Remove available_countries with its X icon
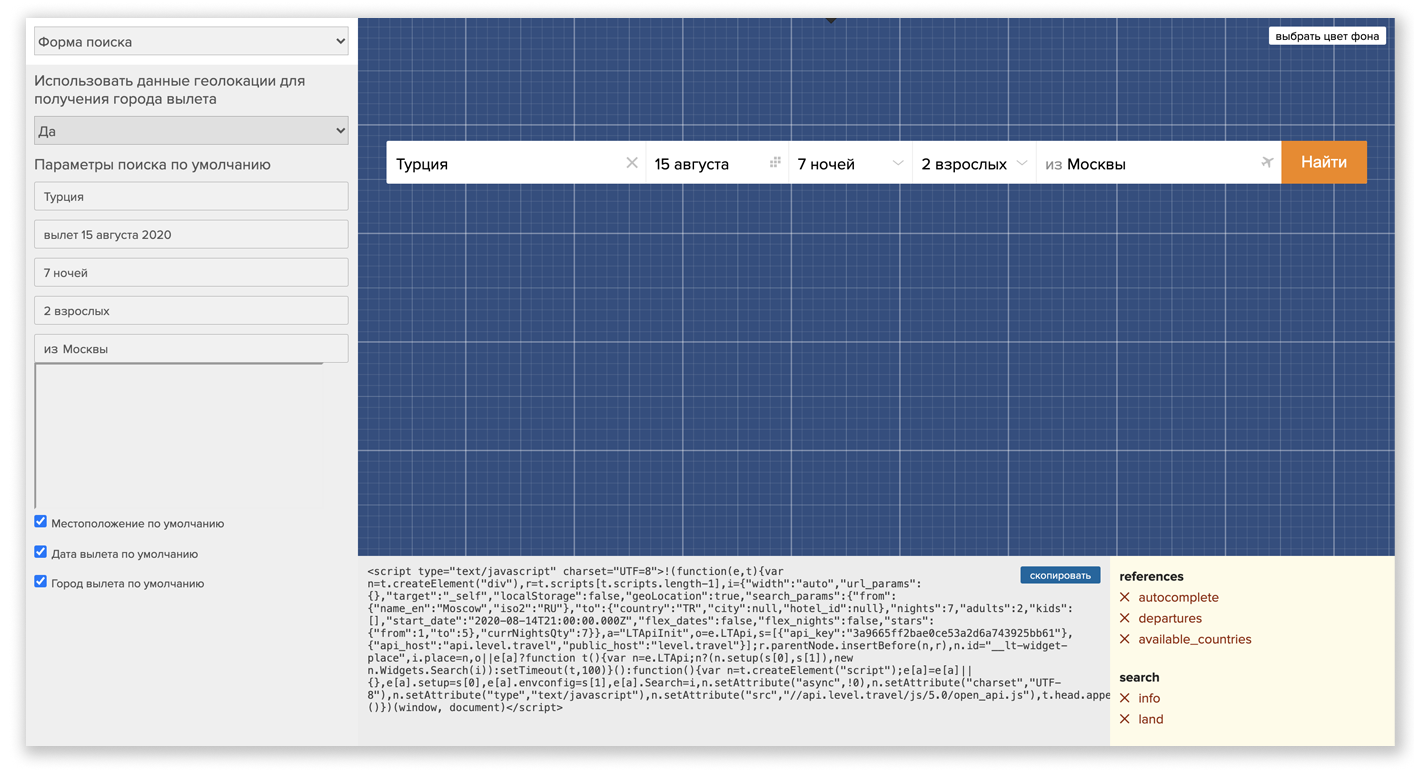This screenshot has height=775, width=1414. 1125,639
